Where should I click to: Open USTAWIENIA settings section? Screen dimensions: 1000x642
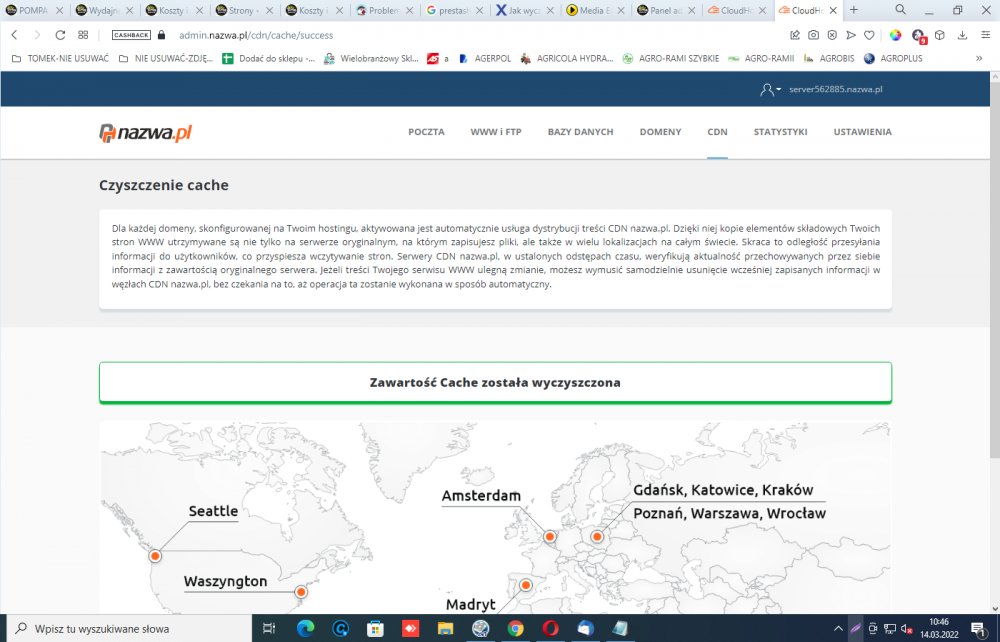862,132
